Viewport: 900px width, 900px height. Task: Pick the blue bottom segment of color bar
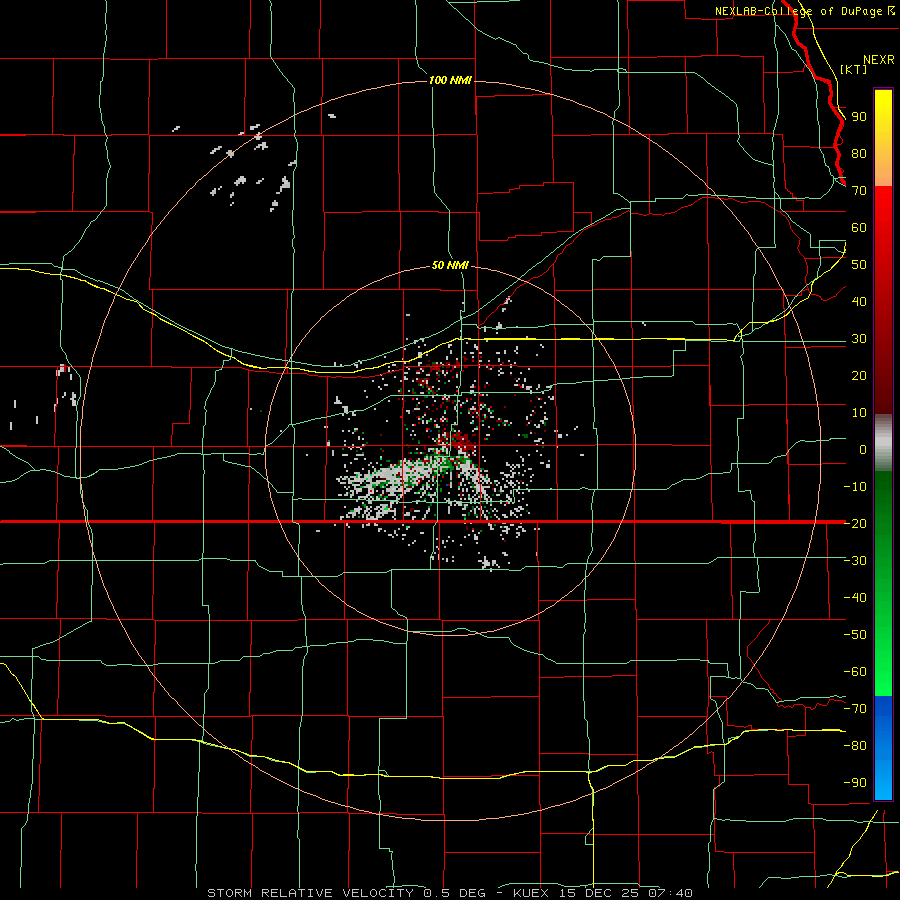[x=883, y=748]
